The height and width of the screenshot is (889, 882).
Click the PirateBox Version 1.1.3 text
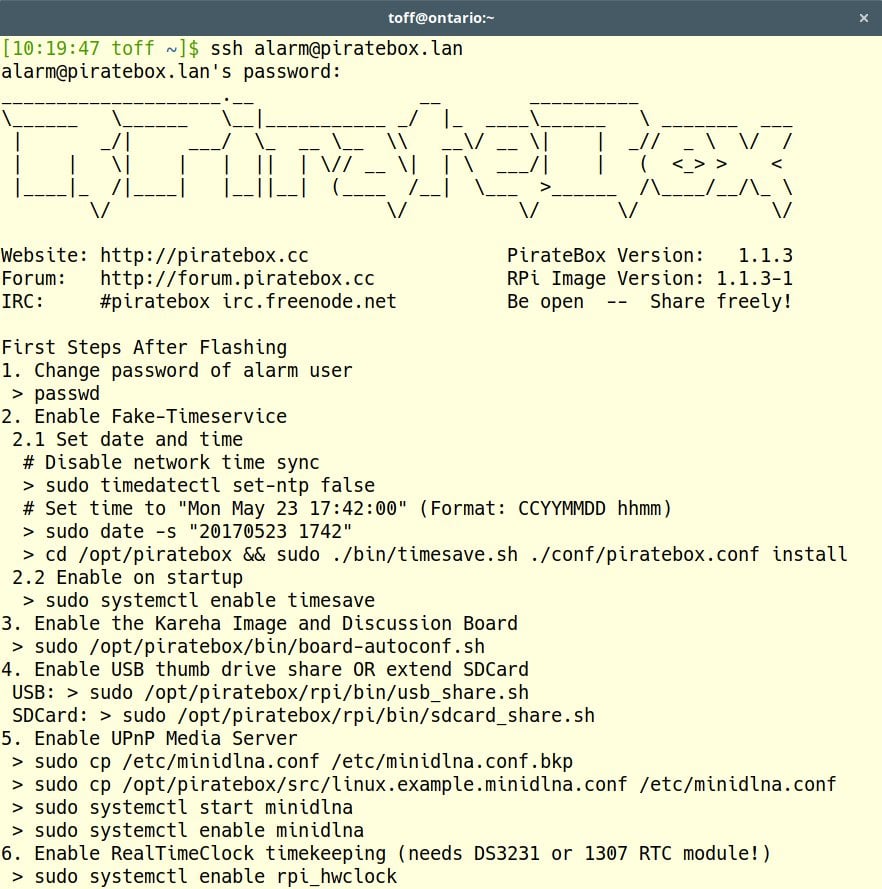649,255
